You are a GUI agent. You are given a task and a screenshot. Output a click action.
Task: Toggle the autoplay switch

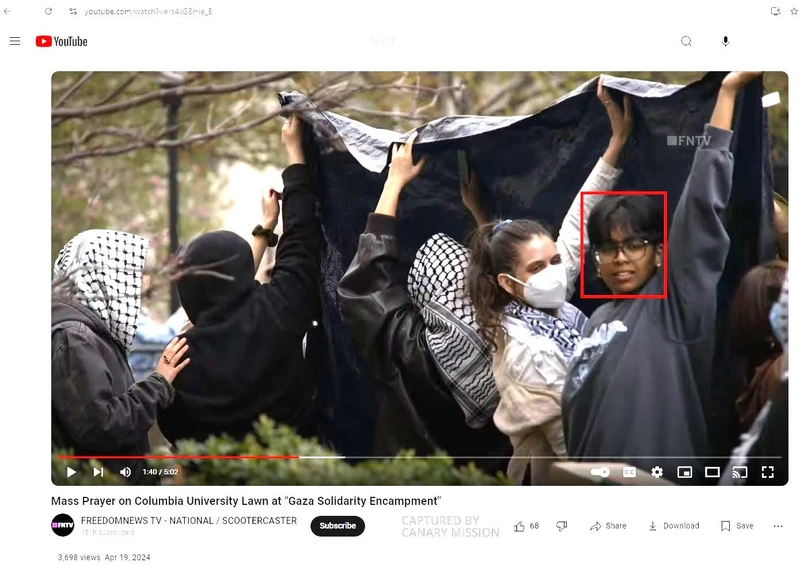pyautogui.click(x=600, y=472)
